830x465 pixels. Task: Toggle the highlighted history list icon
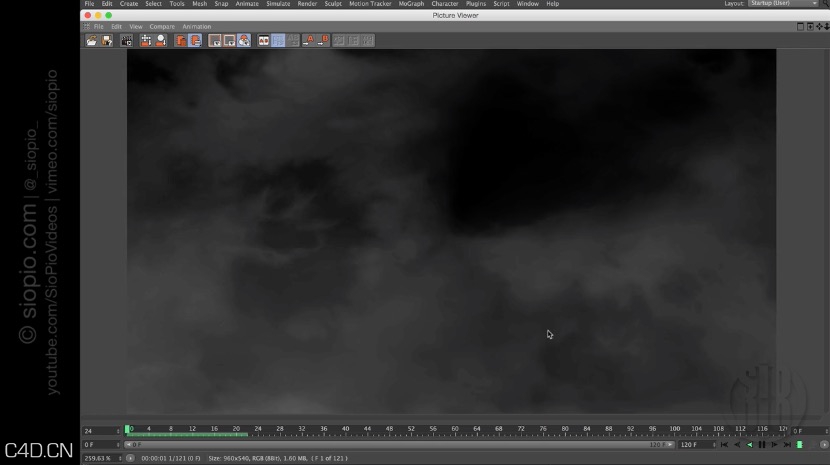[x=195, y=40]
